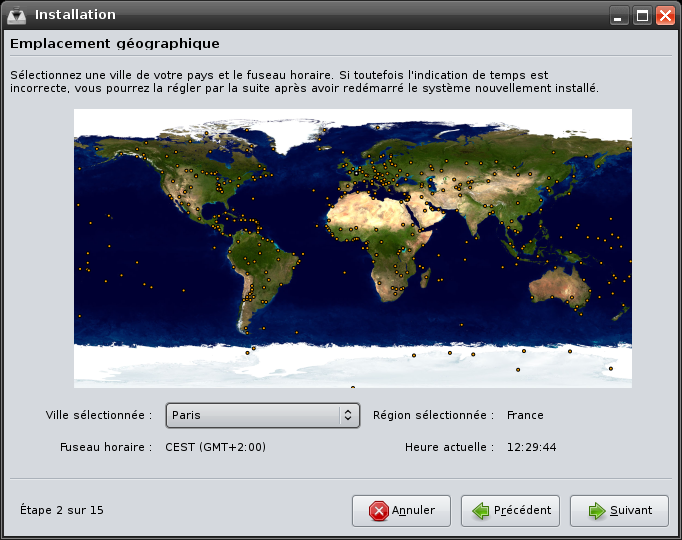Click the Fuseau horaire label

click(x=106, y=447)
